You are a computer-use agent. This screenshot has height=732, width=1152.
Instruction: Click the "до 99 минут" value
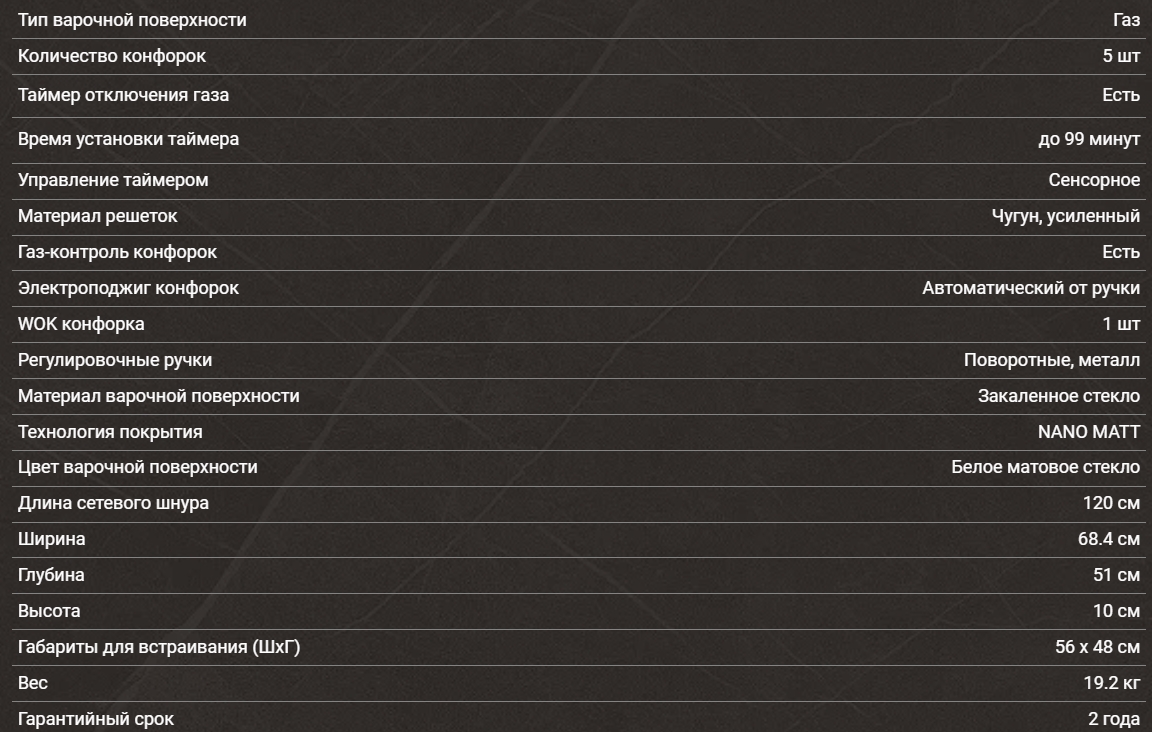click(x=1089, y=139)
